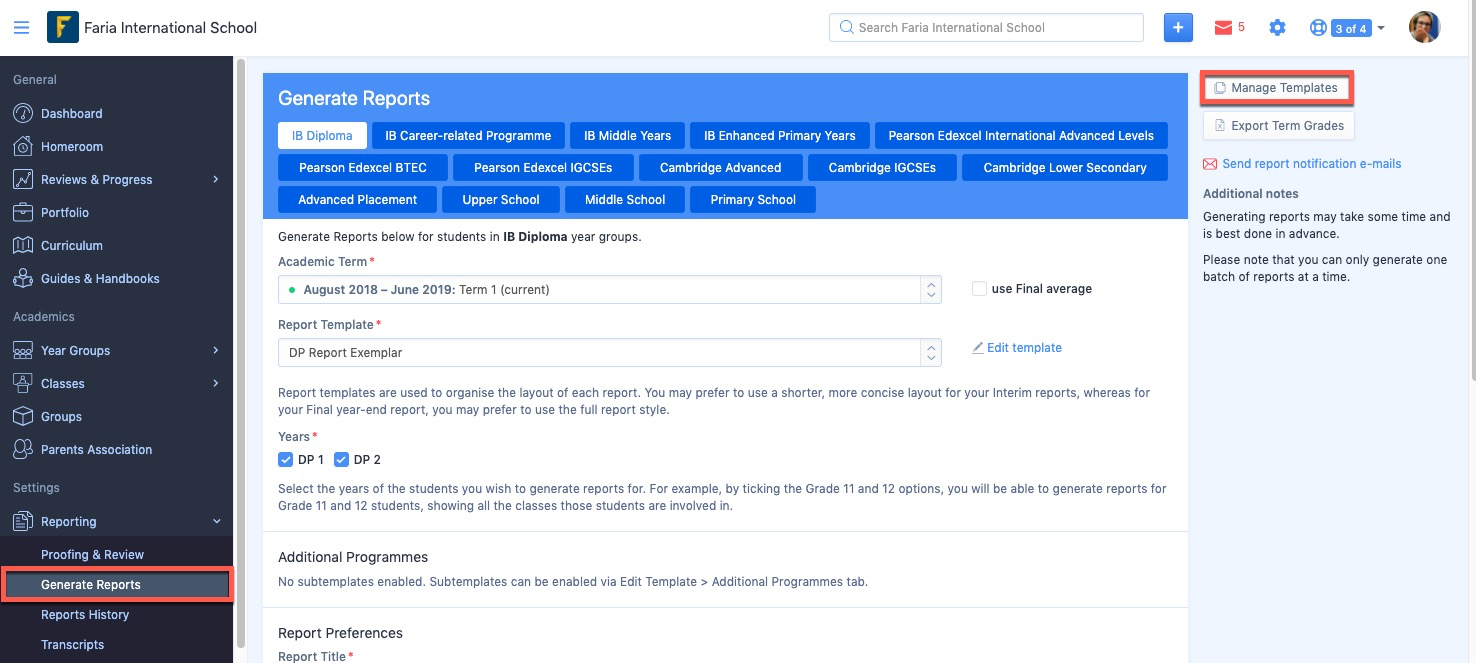The image size is (1476, 663).
Task: Click the search magnifier icon
Action: (x=846, y=28)
